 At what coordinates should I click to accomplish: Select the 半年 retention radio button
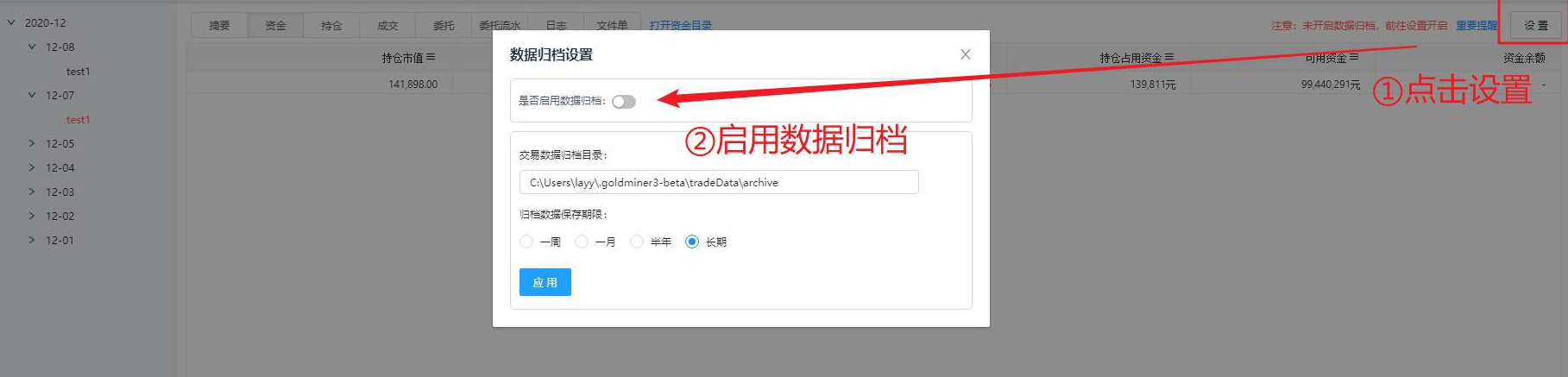click(x=637, y=242)
